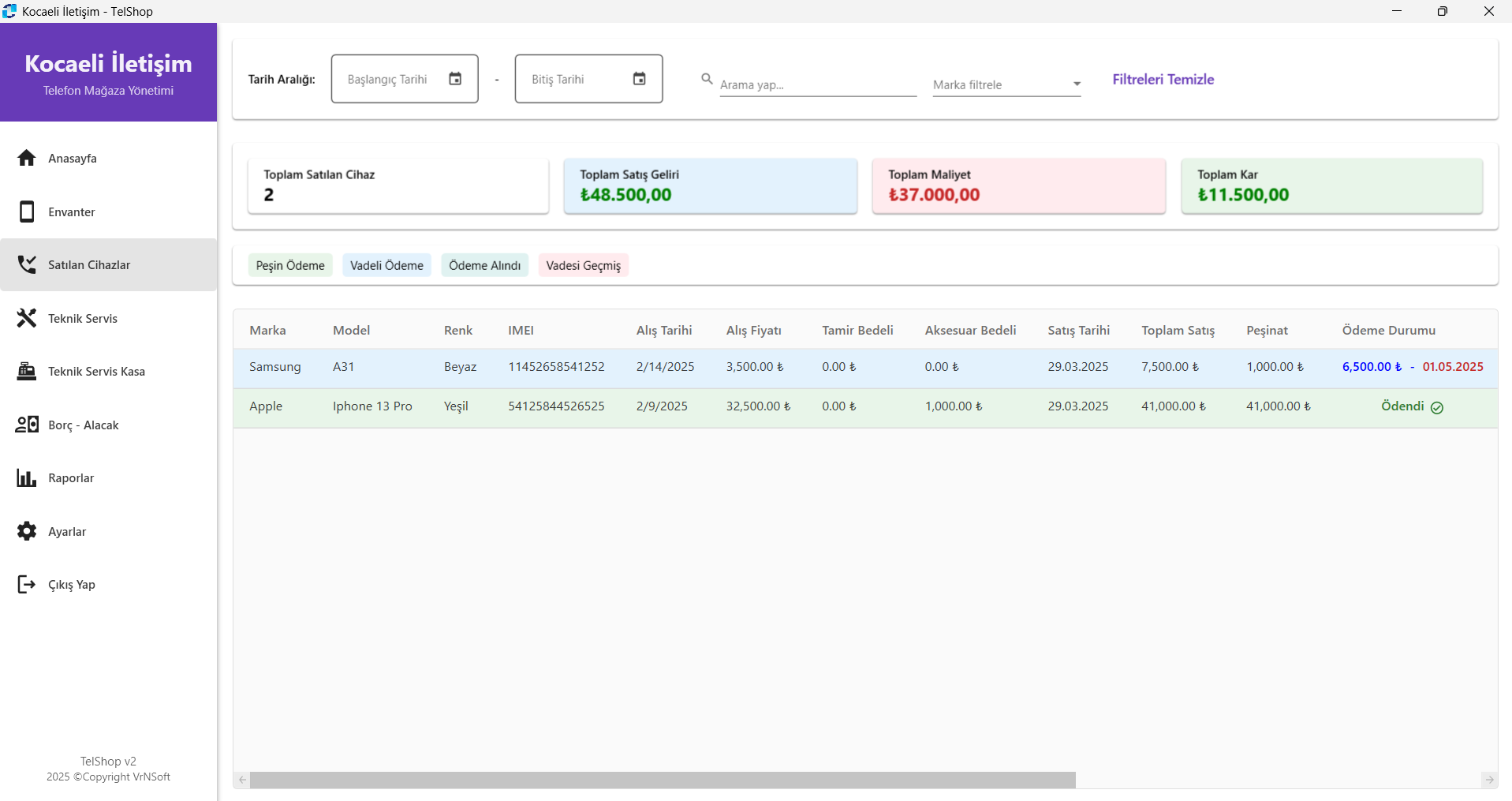This screenshot has height=801, width=1512.
Task: Click the home icon for Anasayfa
Action: [27, 158]
